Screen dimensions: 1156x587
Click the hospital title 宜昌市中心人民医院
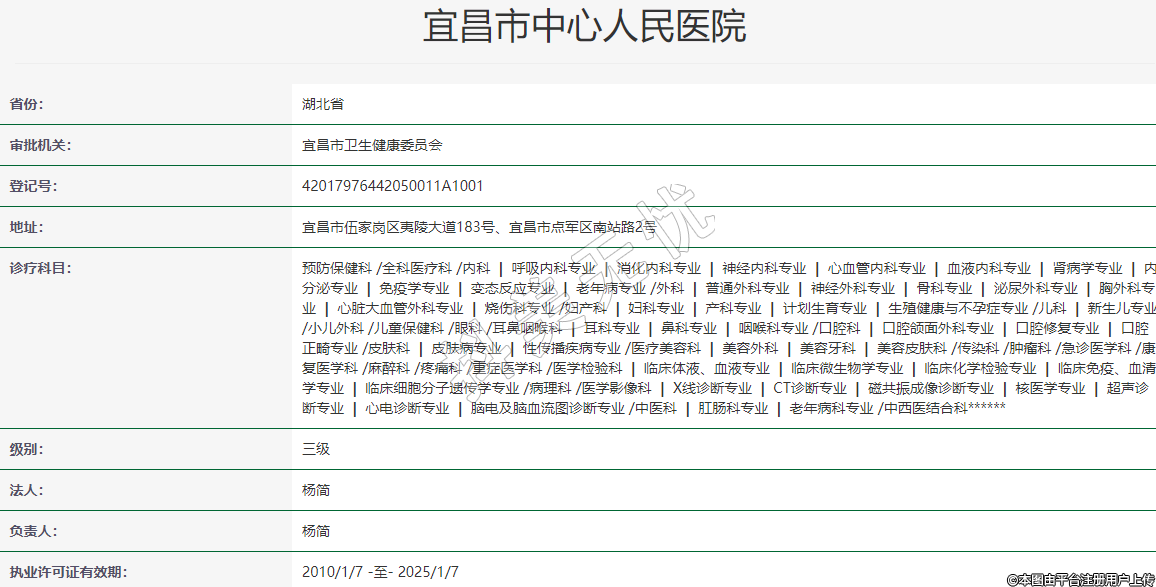coord(584,28)
